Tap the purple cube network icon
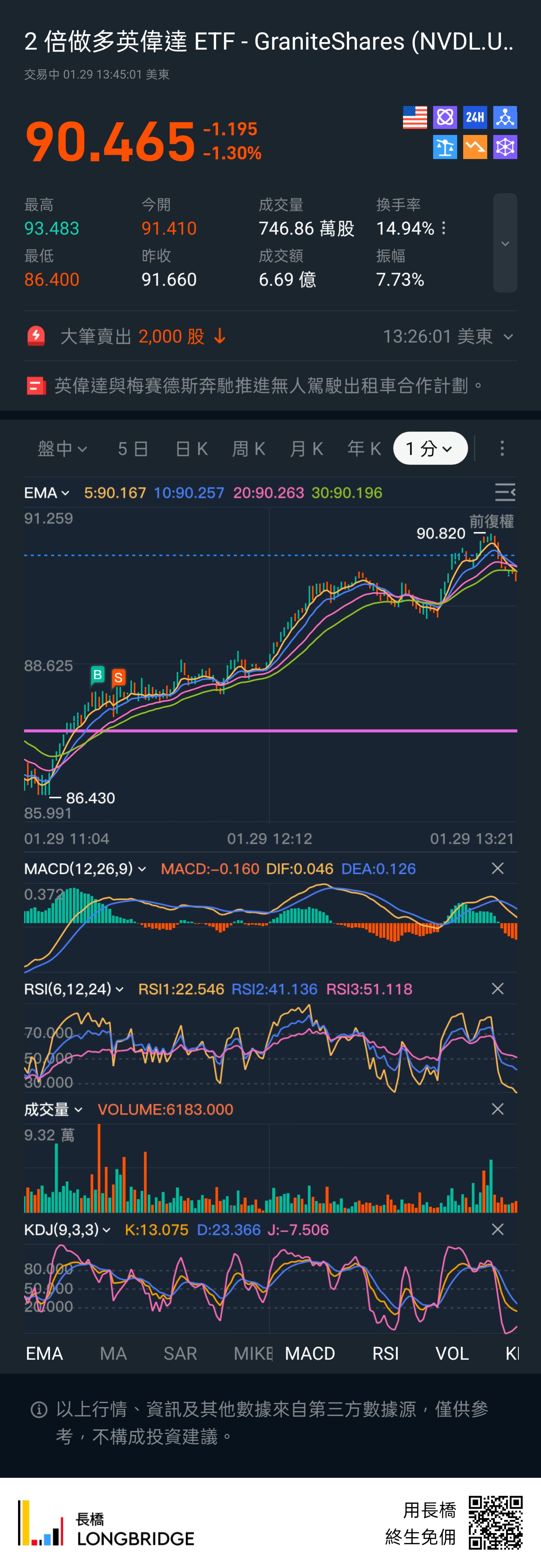This screenshot has width=541, height=1568. [505, 147]
